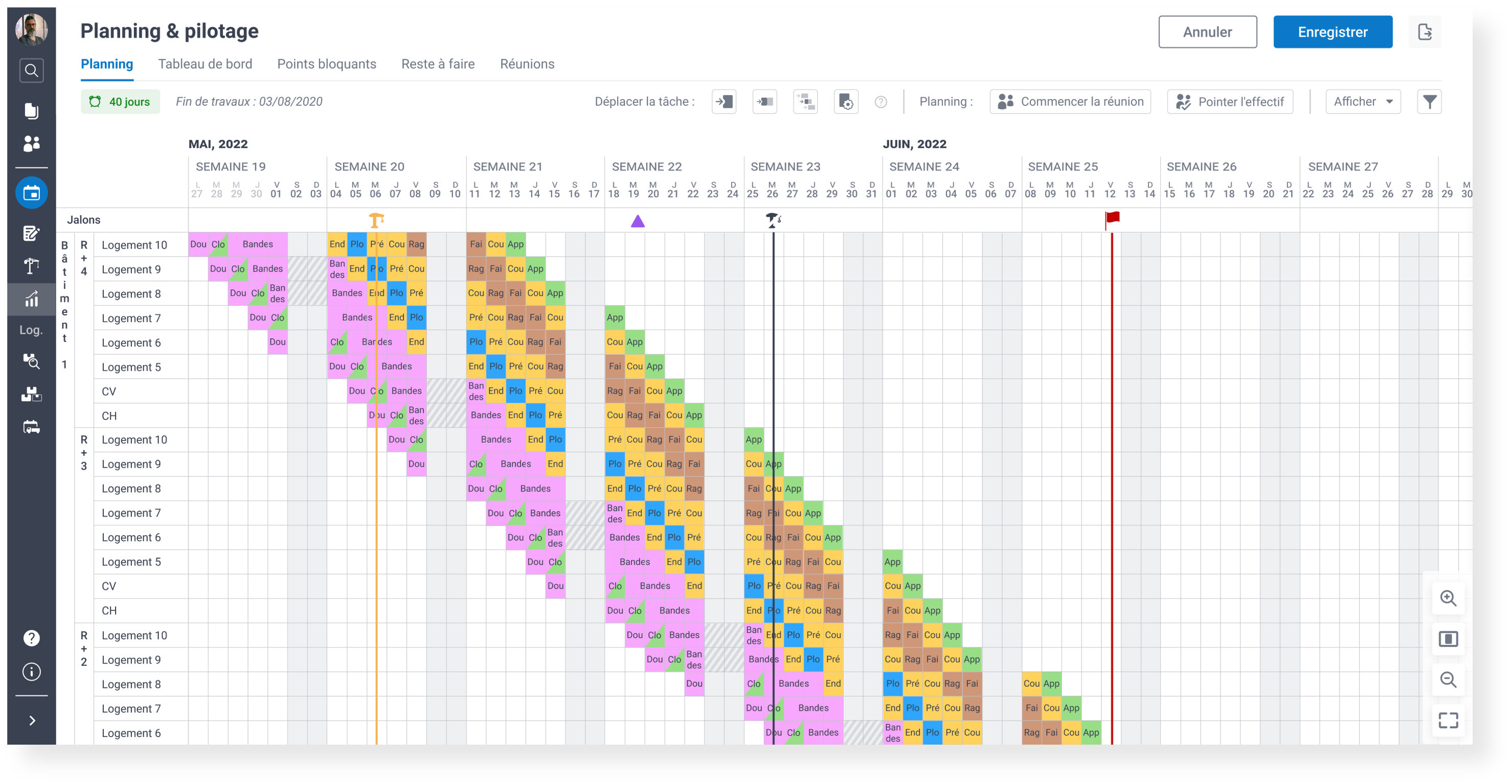Viewport: 1512px width, 784px height.
Task: Switch to Tableau de bord tab
Action: click(205, 64)
